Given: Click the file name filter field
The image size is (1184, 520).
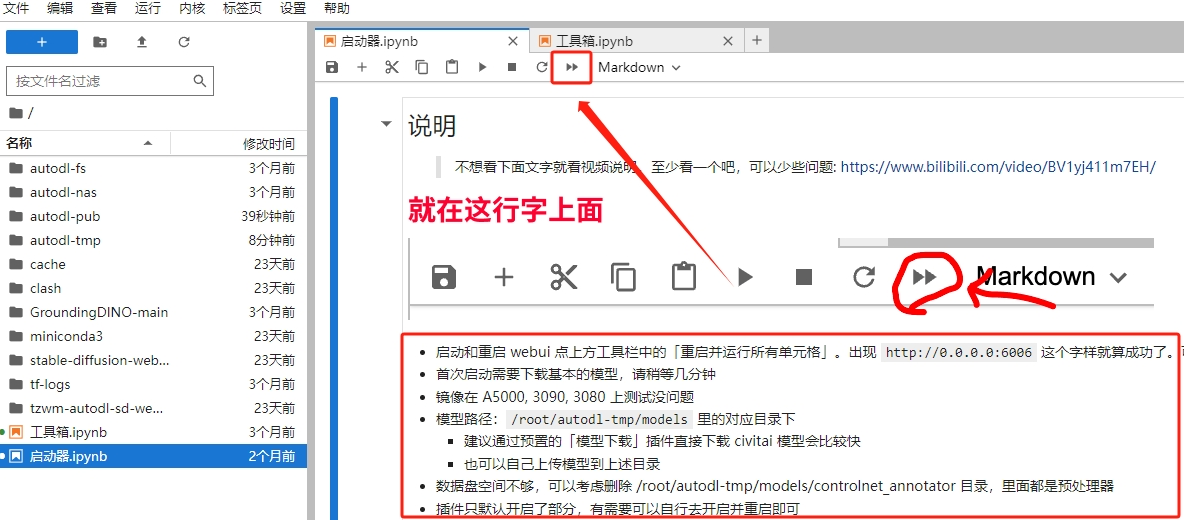Looking at the screenshot, I should (x=109, y=81).
